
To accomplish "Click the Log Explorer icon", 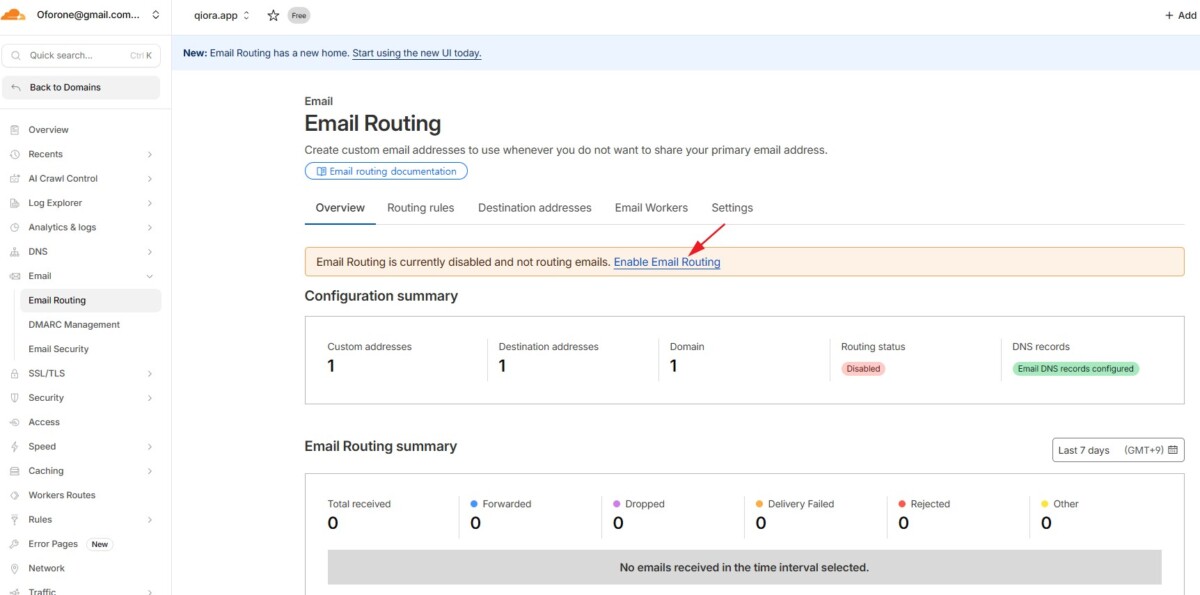I will click(x=15, y=203).
